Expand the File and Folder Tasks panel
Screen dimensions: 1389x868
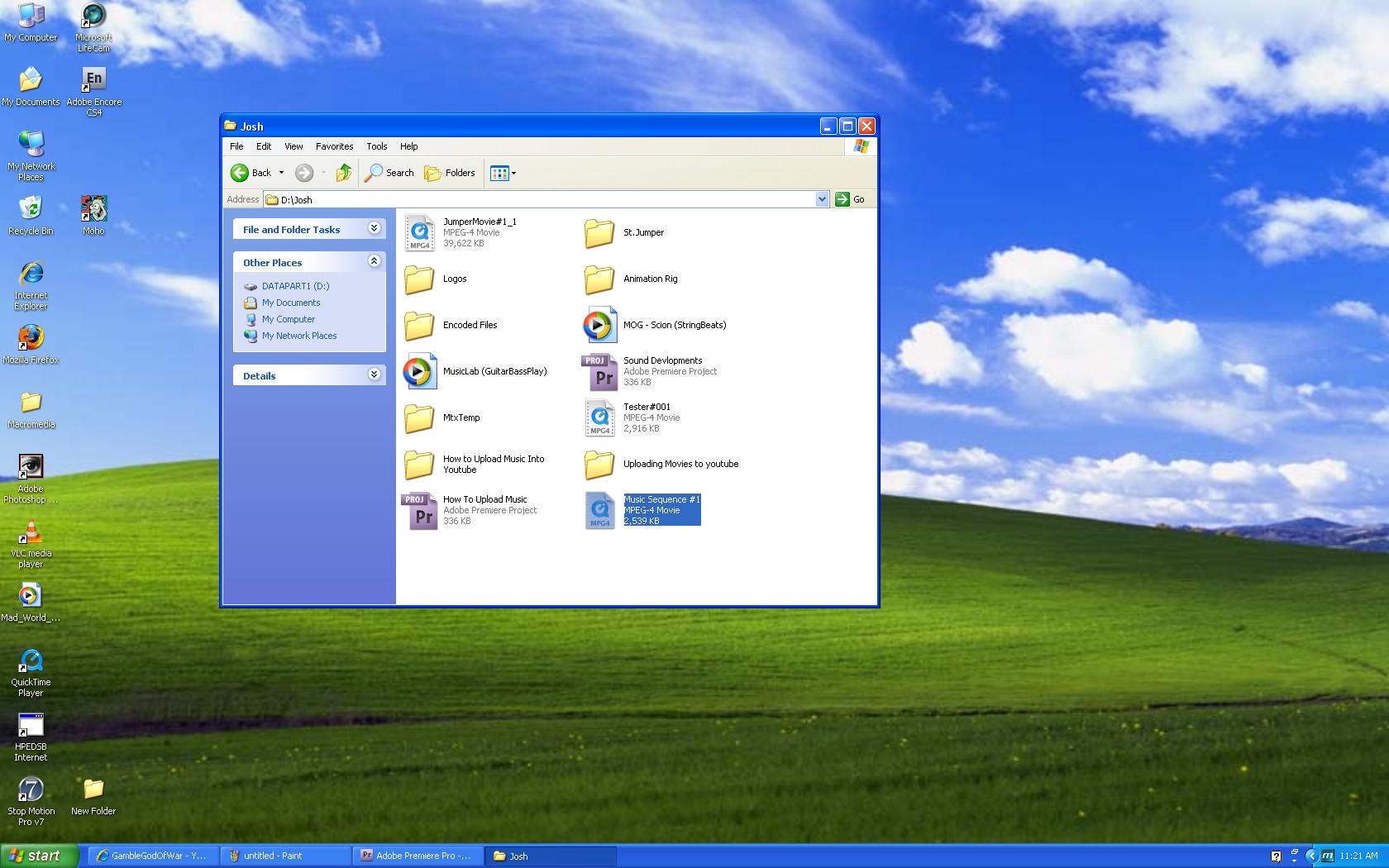(374, 228)
